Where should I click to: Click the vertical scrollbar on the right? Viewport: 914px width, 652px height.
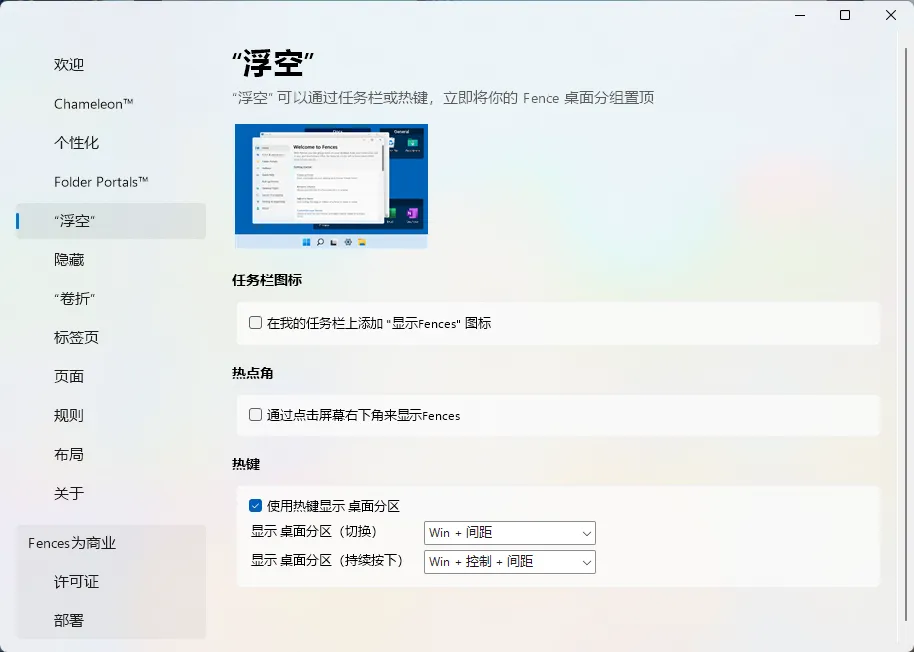[906, 332]
